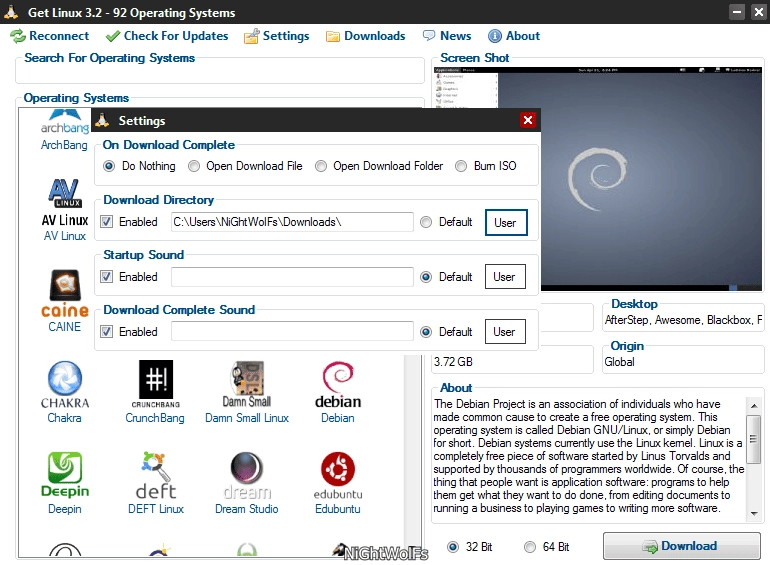The width and height of the screenshot is (770, 565).
Task: Click the Download button
Action: [681, 546]
